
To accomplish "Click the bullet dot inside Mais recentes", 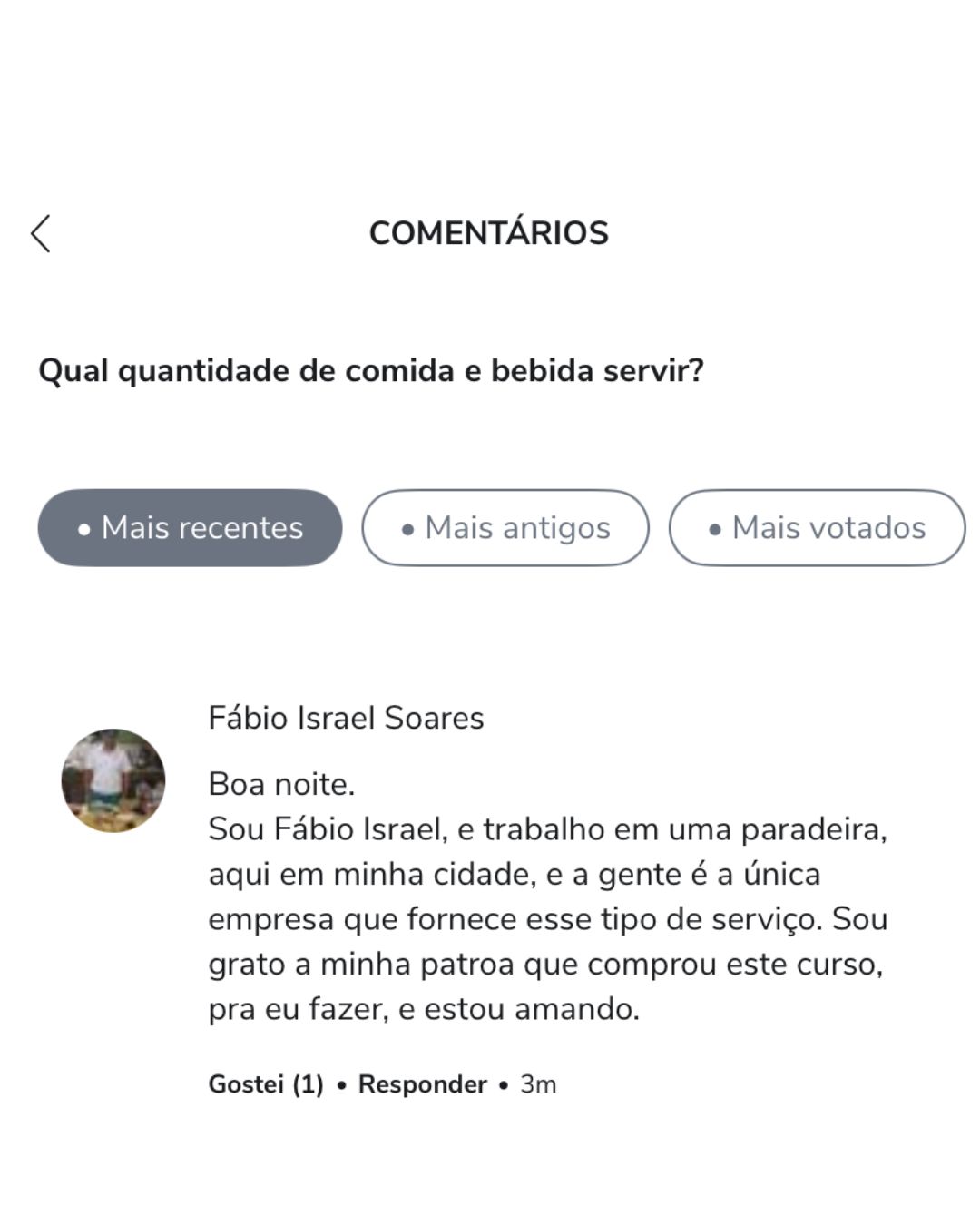I will [84, 529].
